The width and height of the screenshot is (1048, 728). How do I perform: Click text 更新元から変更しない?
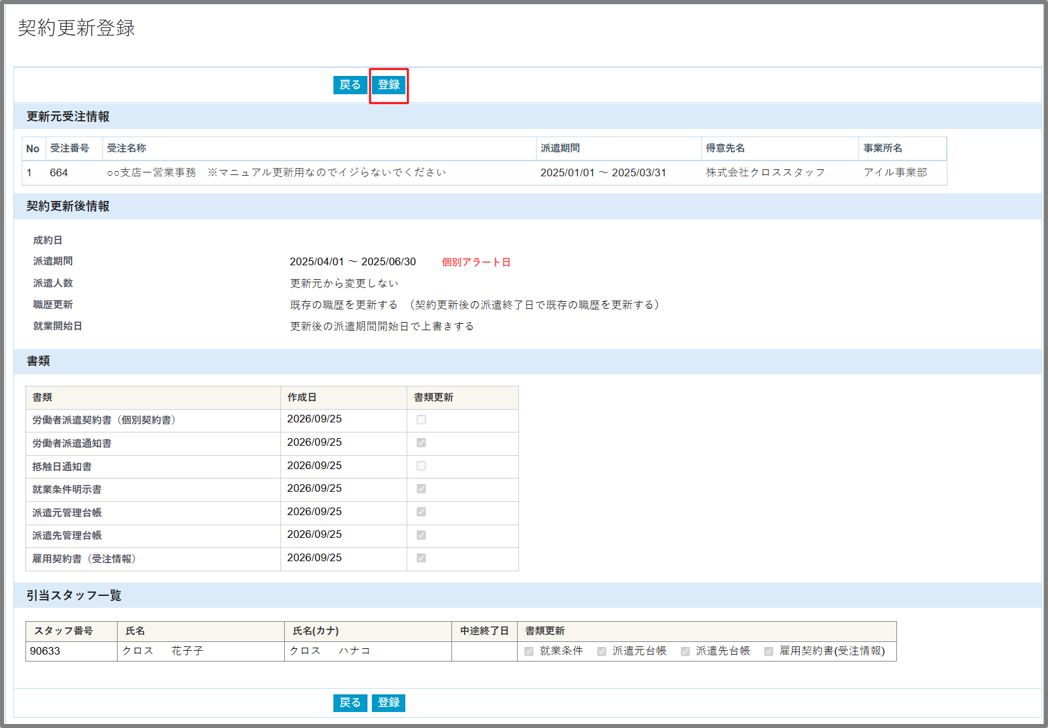[x=344, y=283]
